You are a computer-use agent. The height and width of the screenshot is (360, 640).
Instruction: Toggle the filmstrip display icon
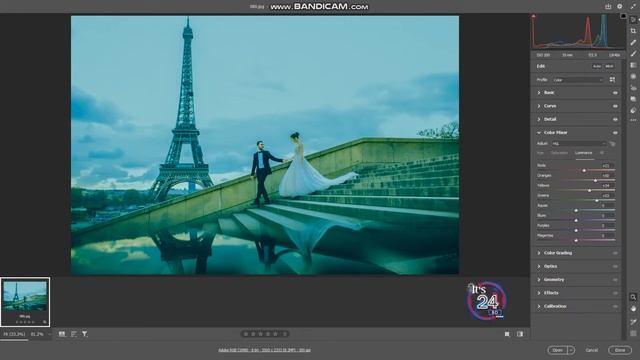62,334
